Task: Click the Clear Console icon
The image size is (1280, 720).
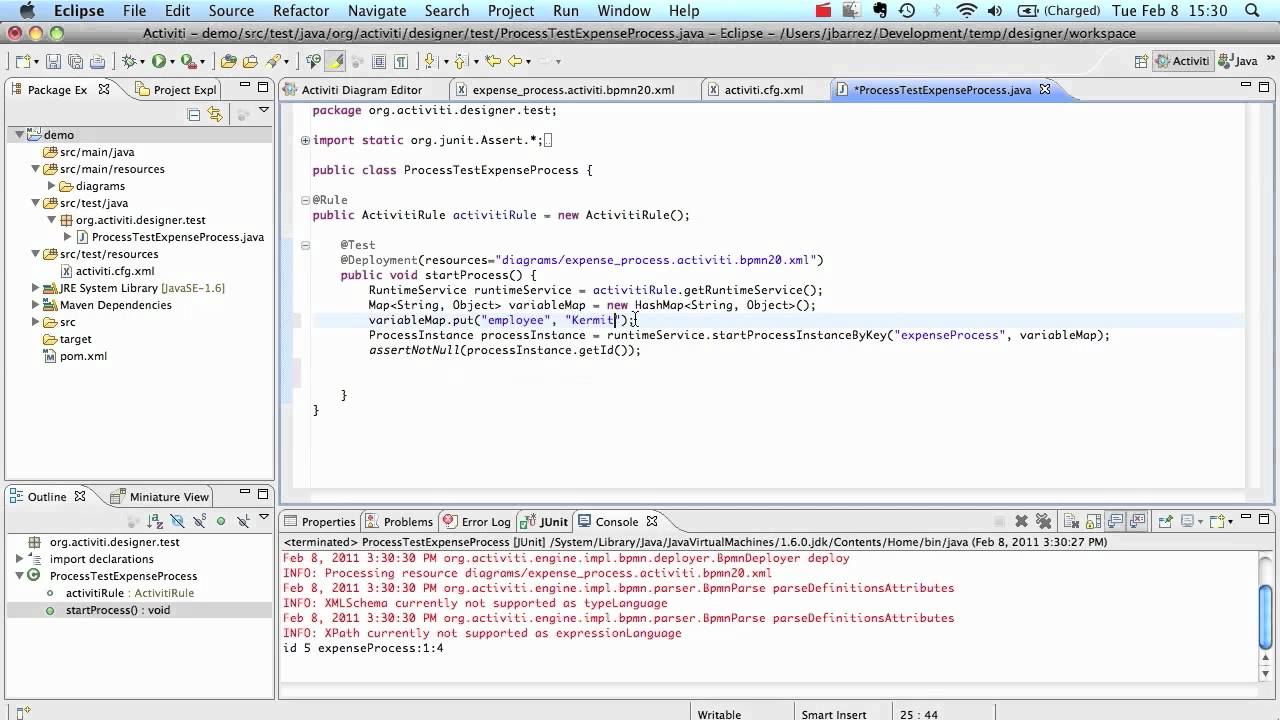Action: [1071, 521]
